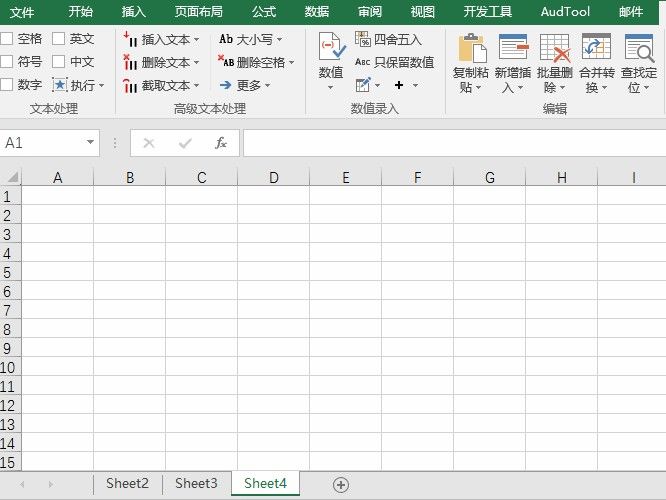666x500 pixels.
Task: Expand the 数值 dropdown arrow
Action: point(330,88)
